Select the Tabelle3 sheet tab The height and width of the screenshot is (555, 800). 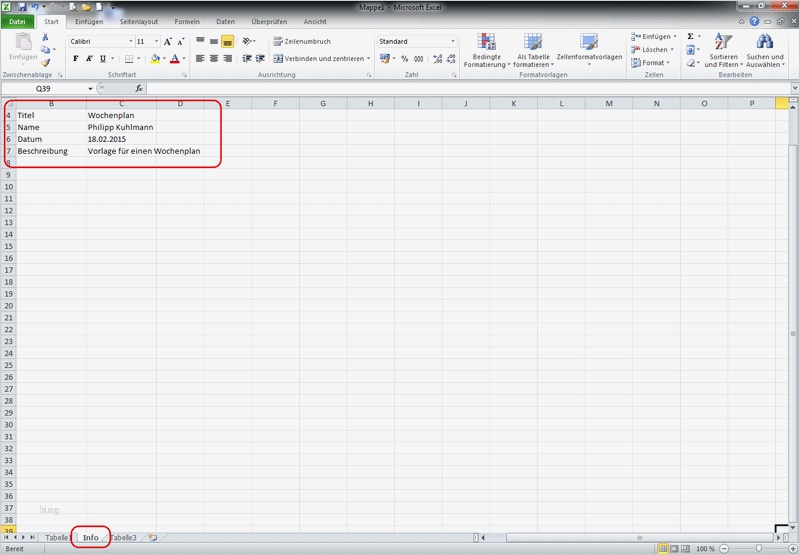point(123,538)
